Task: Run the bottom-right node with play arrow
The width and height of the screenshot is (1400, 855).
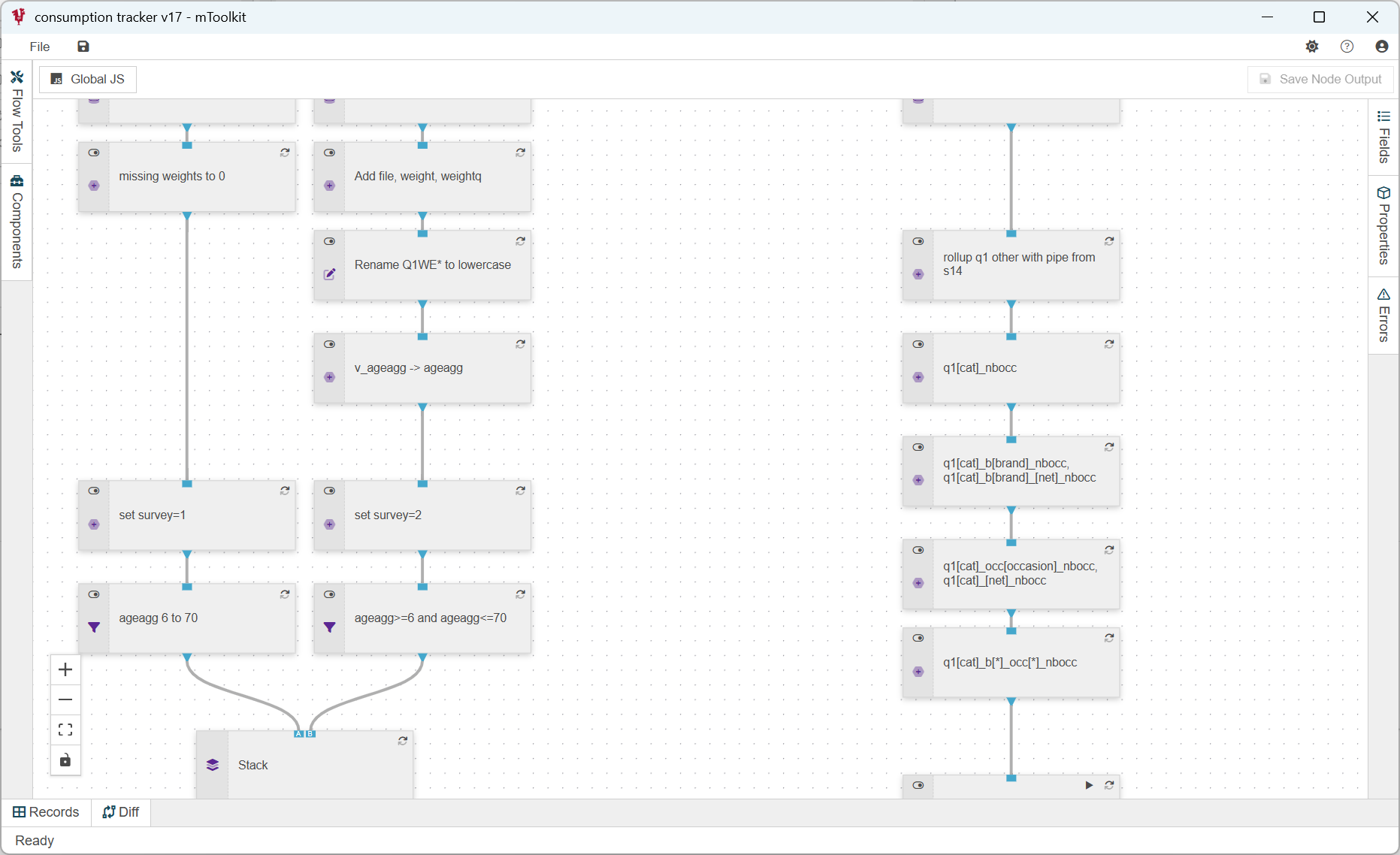Action: point(1089,785)
